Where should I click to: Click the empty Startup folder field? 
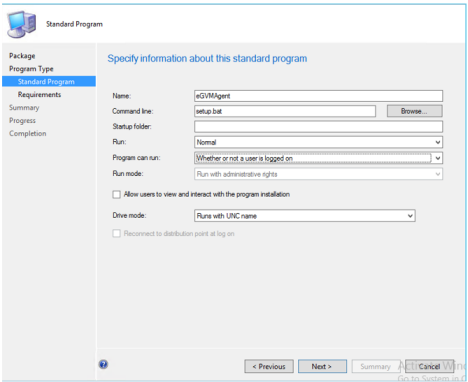point(318,126)
